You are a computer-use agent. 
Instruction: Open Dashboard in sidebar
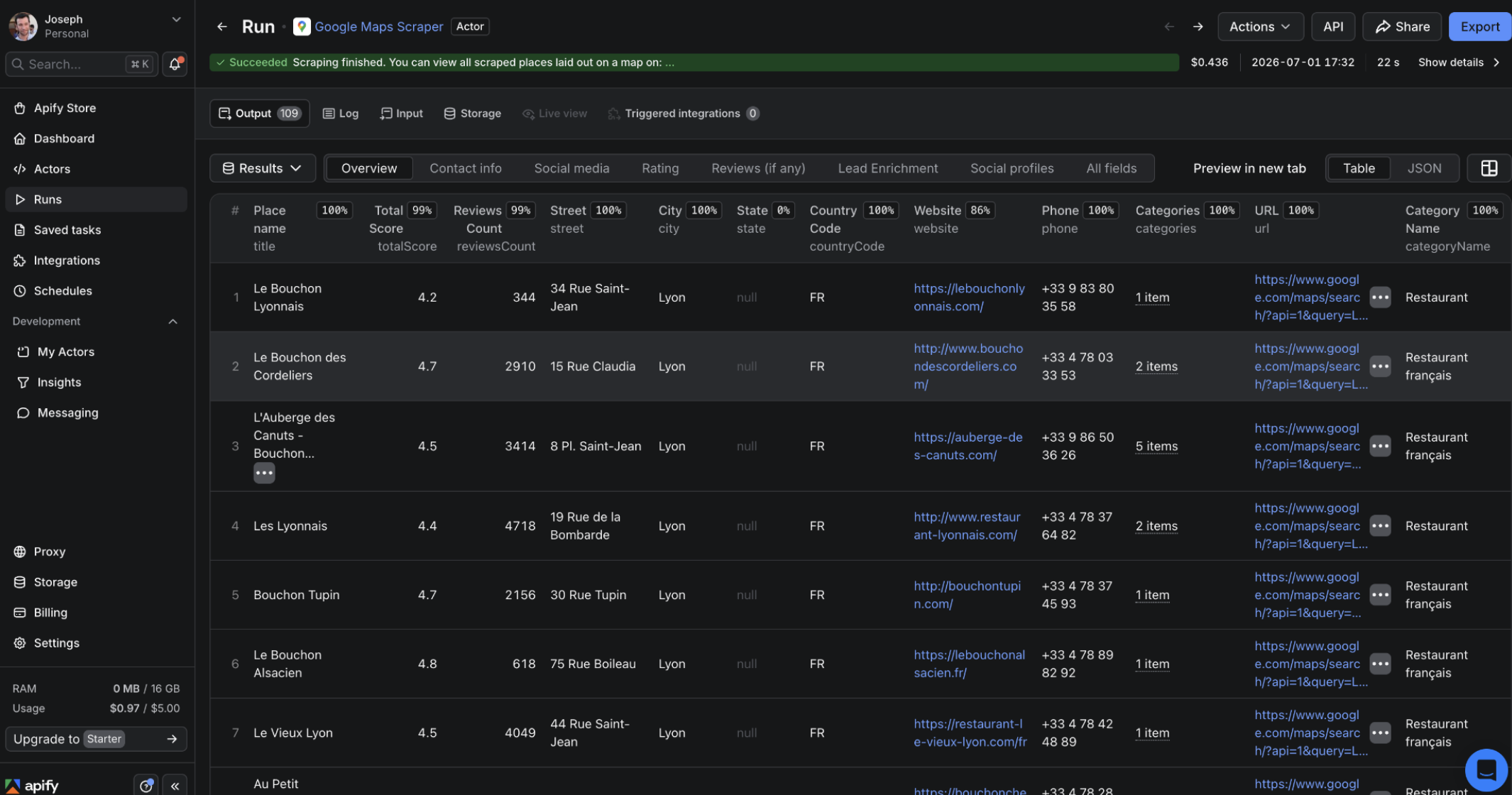pyautogui.click(x=96, y=138)
